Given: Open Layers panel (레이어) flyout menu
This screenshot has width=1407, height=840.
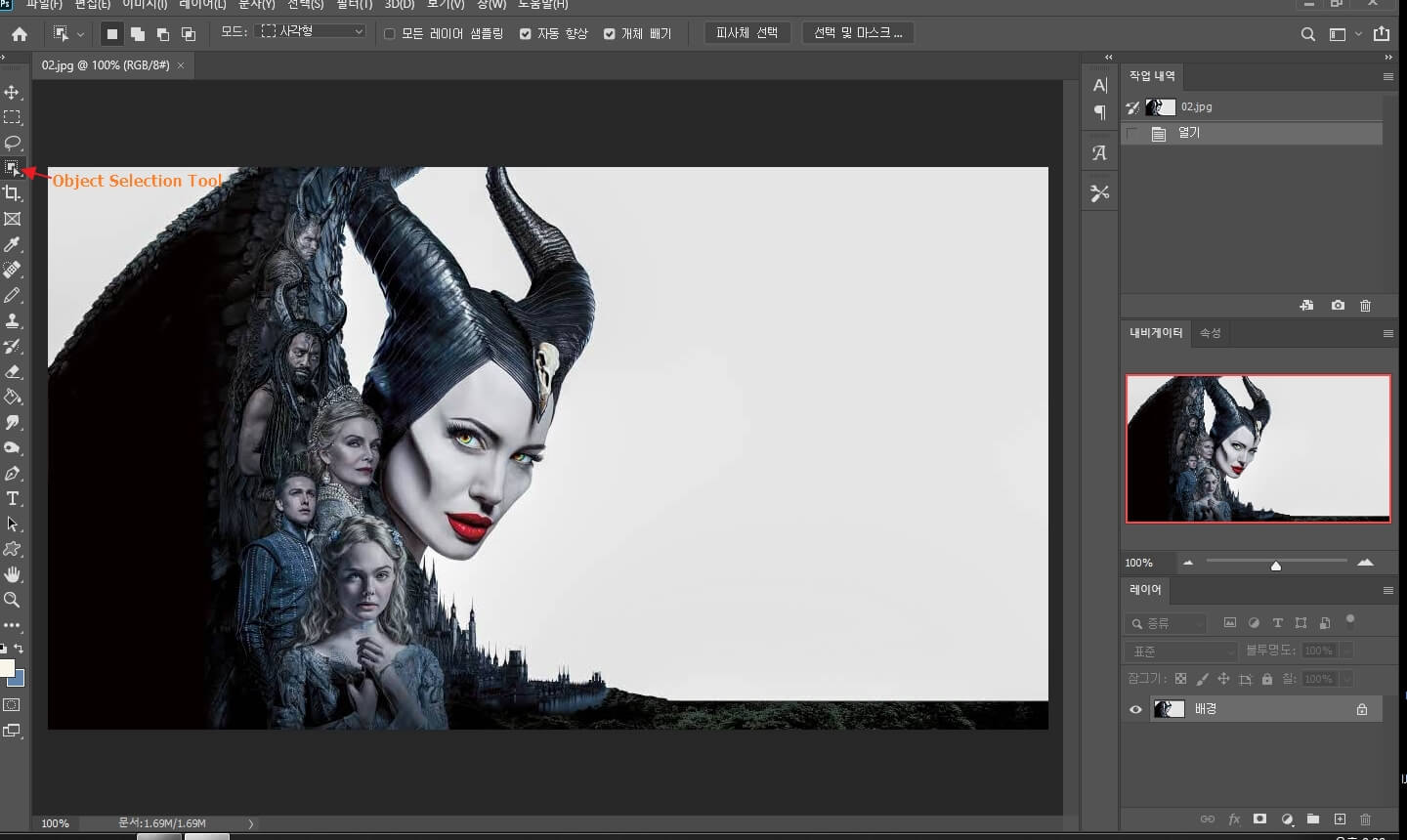Looking at the screenshot, I should tap(1387, 590).
